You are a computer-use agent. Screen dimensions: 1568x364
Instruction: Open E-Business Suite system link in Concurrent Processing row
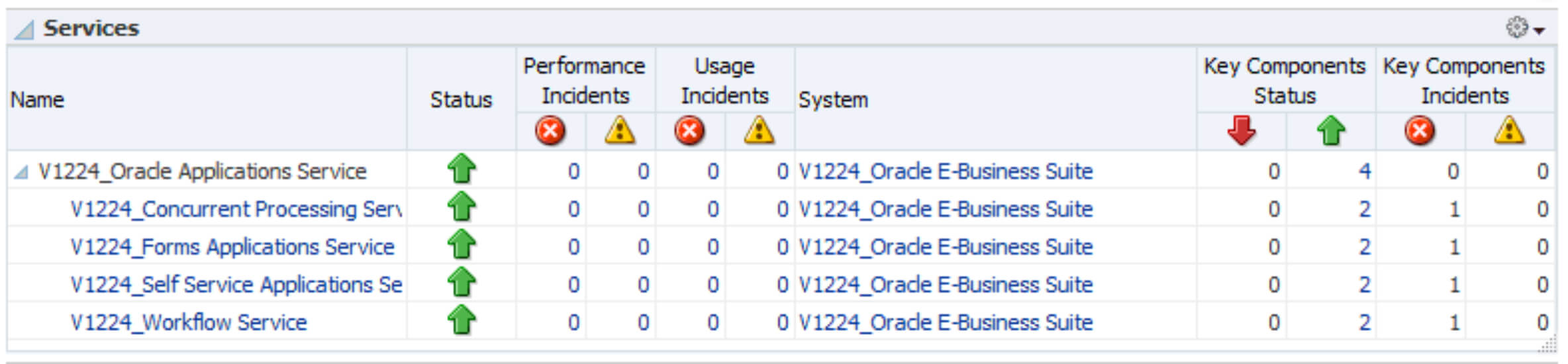coord(946,209)
